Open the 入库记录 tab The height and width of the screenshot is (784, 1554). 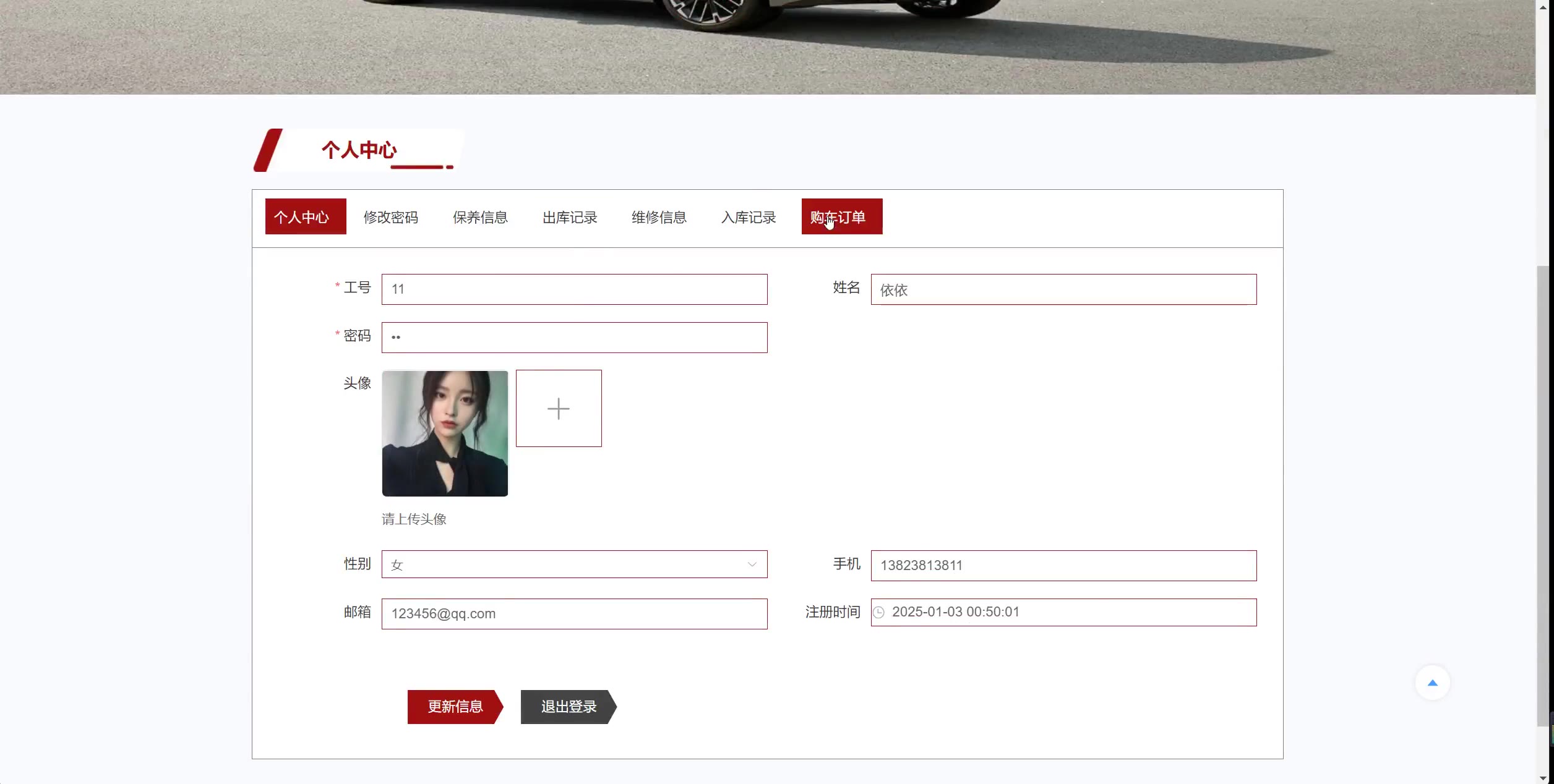pos(749,217)
